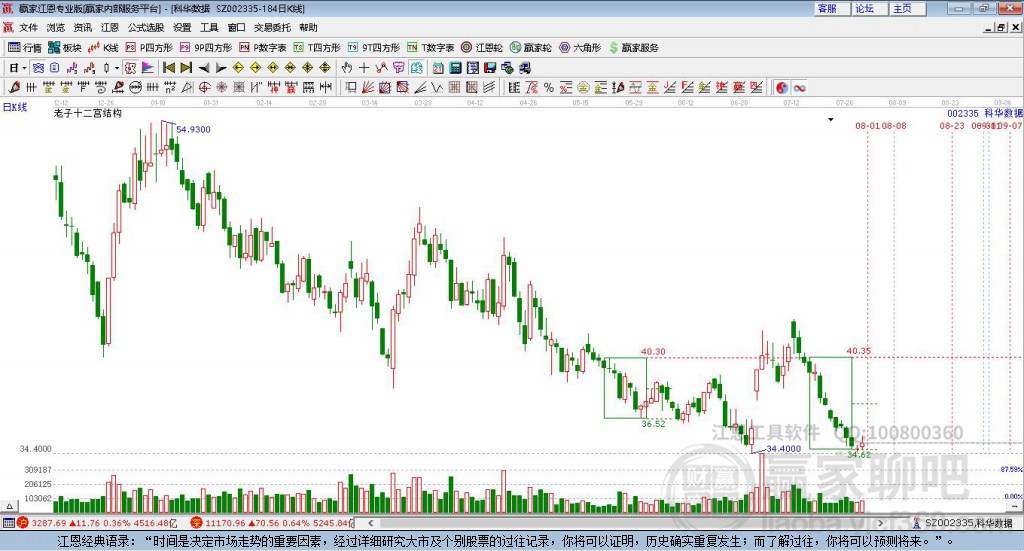The image size is (1024, 551).
Task: Click the percent sign tool icon
Action: pyautogui.click(x=549, y=87)
